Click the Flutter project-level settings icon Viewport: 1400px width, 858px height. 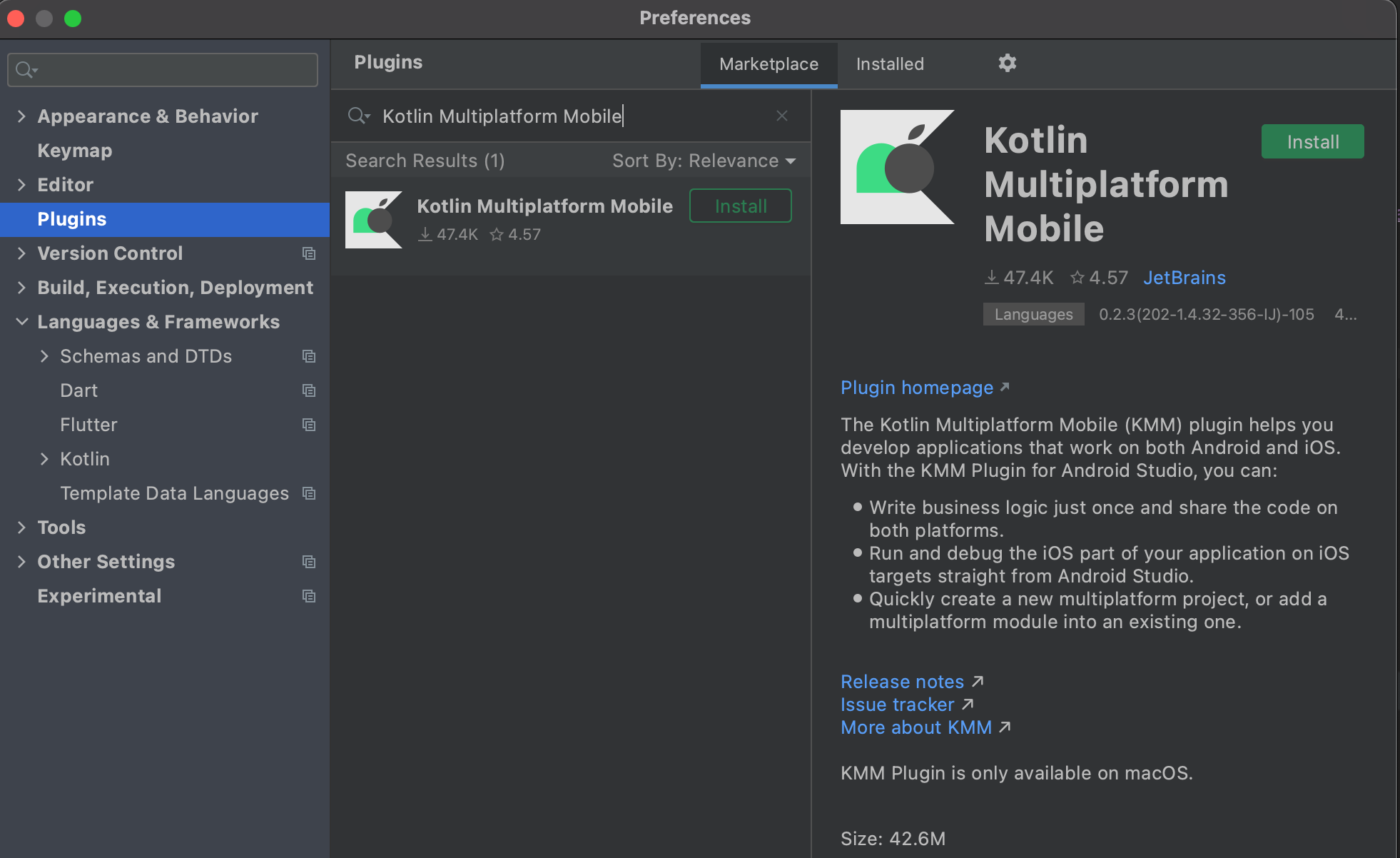pyautogui.click(x=309, y=425)
